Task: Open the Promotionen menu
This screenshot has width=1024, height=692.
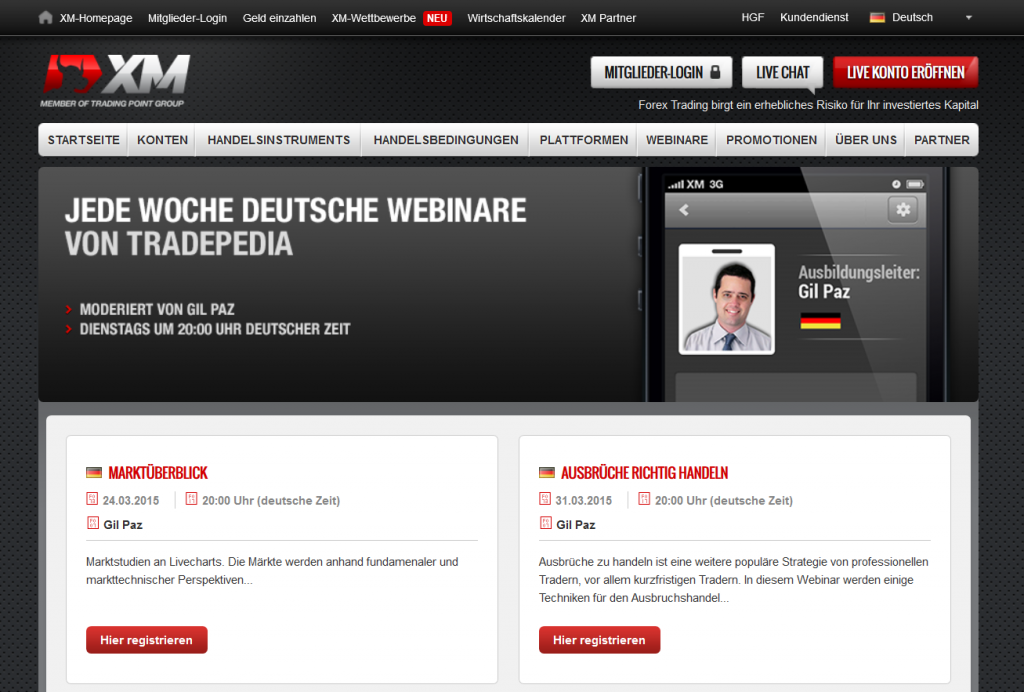Action: 771,140
